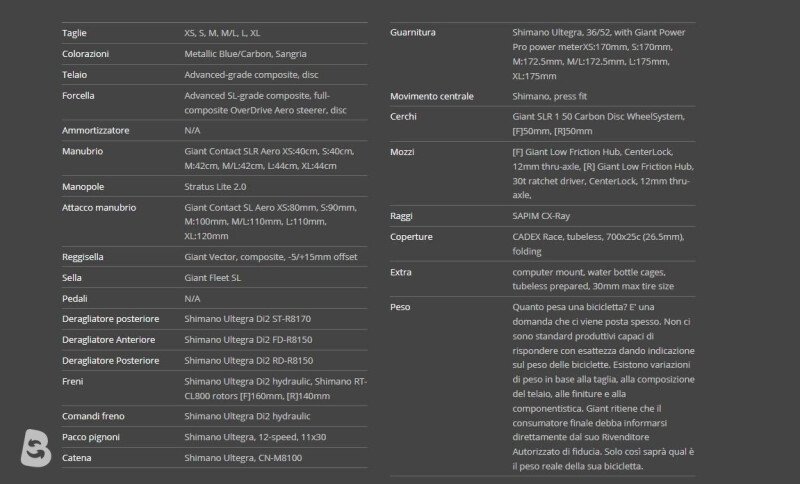Click the watermark logo icon bottom-left

point(36,448)
